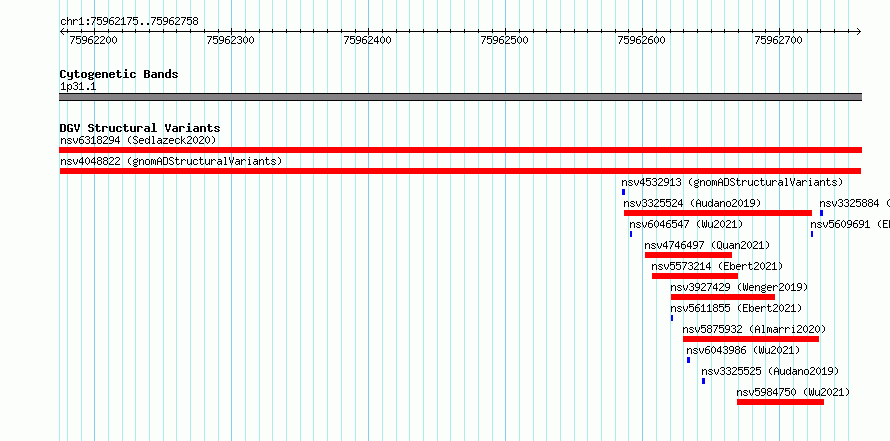Open the nsv4048822 (gnomADStructuralVariants) label
The width and height of the screenshot is (890, 441).
point(171,161)
